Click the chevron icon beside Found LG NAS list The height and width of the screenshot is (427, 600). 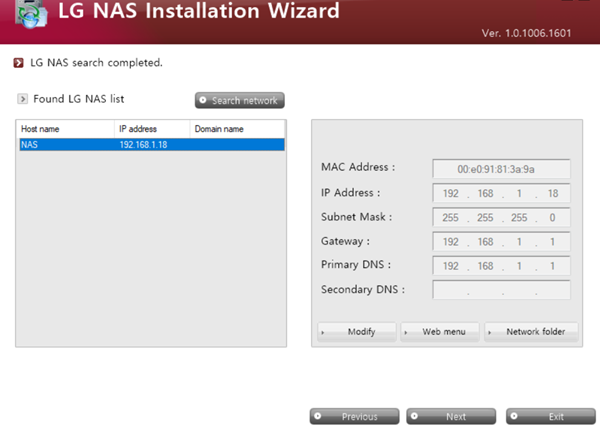point(23,99)
